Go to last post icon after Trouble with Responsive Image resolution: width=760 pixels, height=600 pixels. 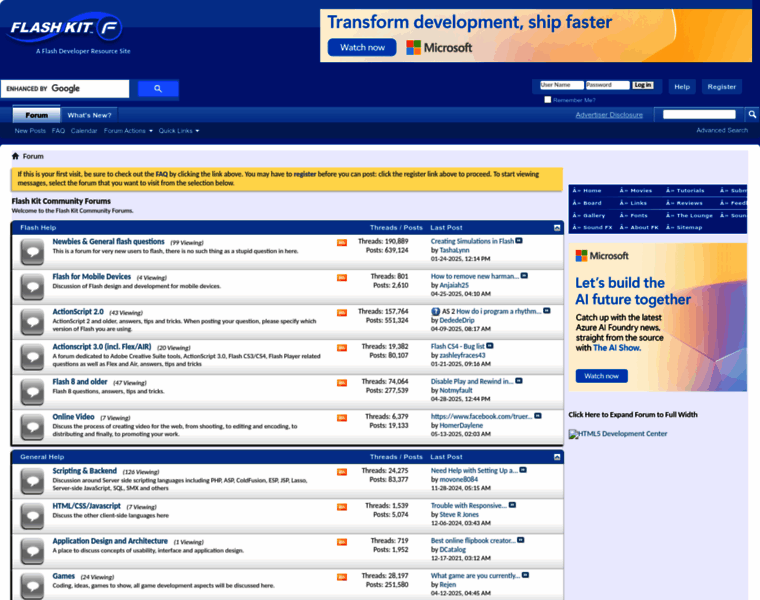pyautogui.click(x=512, y=505)
